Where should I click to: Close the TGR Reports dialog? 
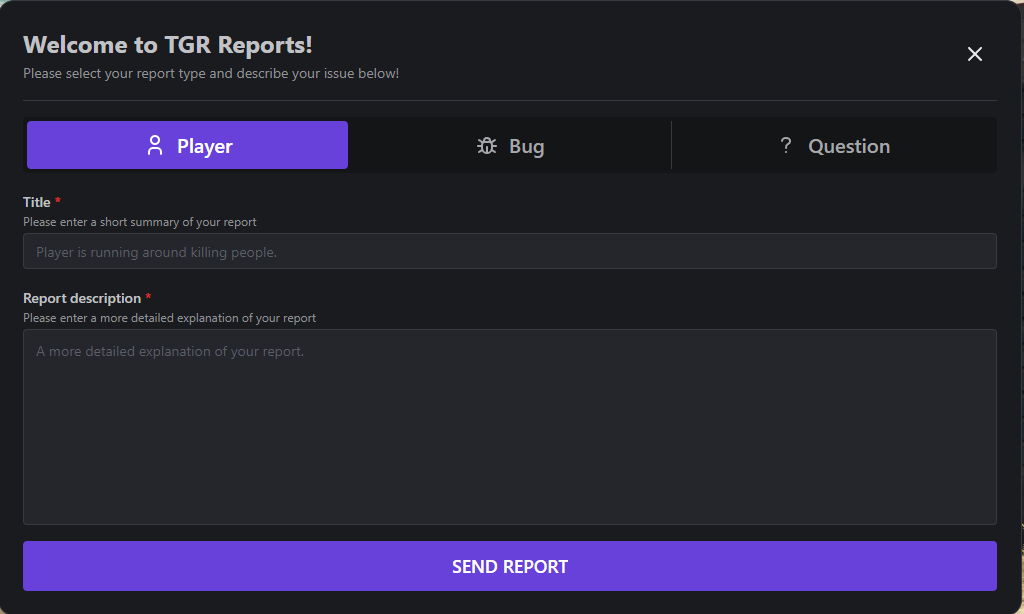coord(974,54)
